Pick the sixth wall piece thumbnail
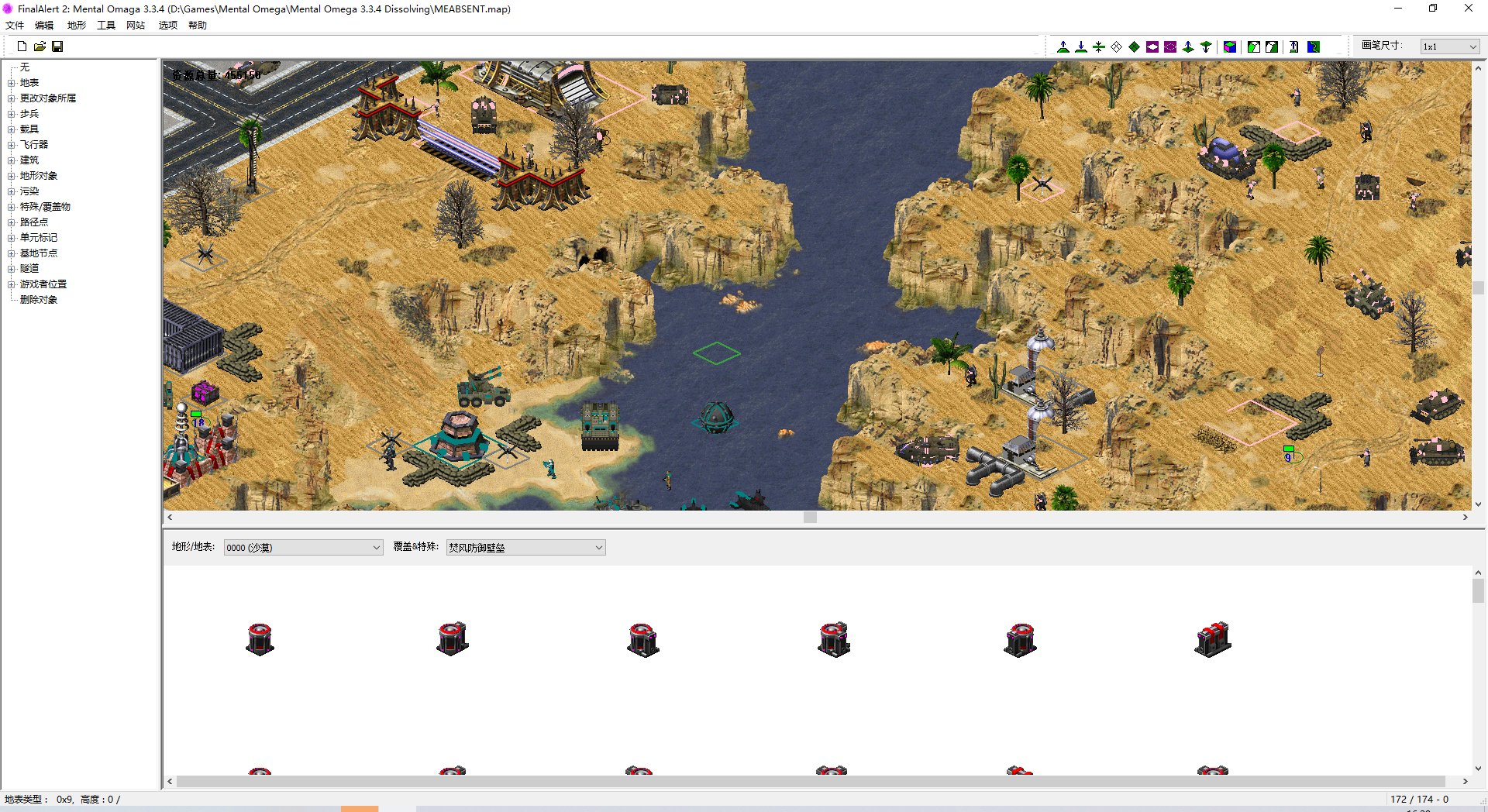The image size is (1488, 812). pos(1213,639)
